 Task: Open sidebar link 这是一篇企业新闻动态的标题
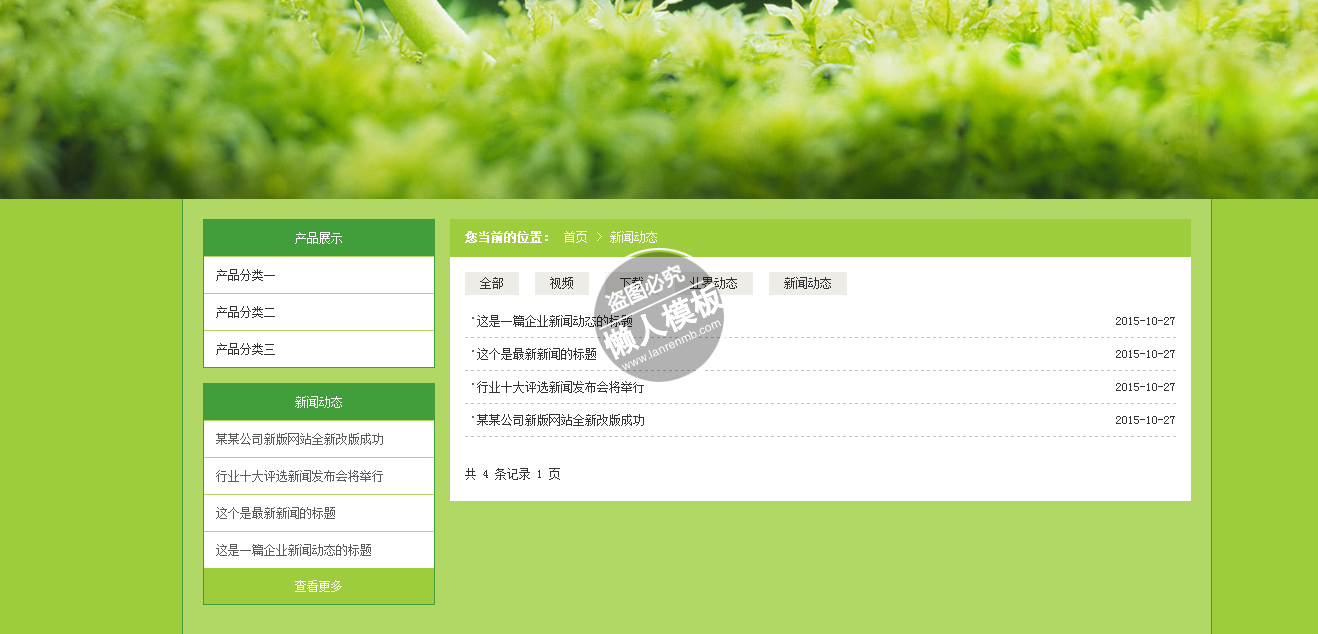293,550
